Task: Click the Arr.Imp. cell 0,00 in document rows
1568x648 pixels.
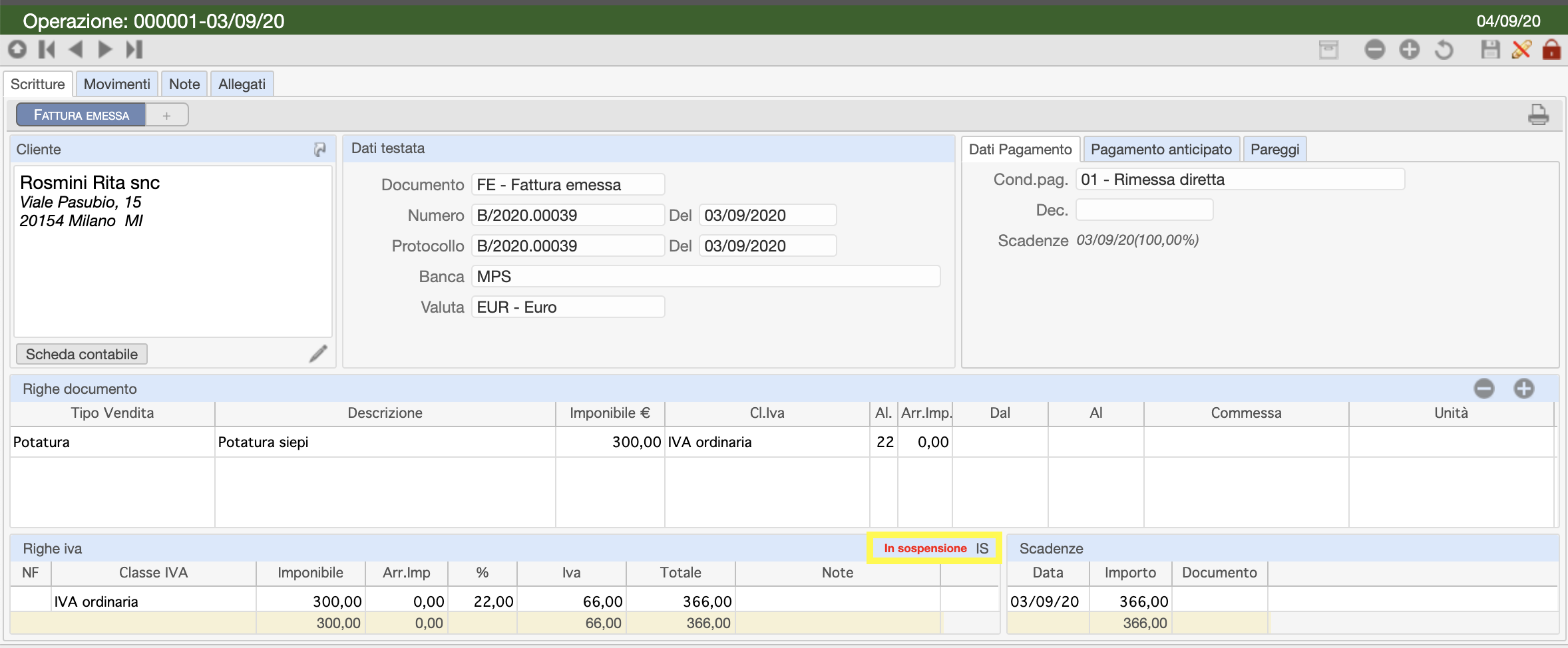Action: pyautogui.click(x=925, y=442)
